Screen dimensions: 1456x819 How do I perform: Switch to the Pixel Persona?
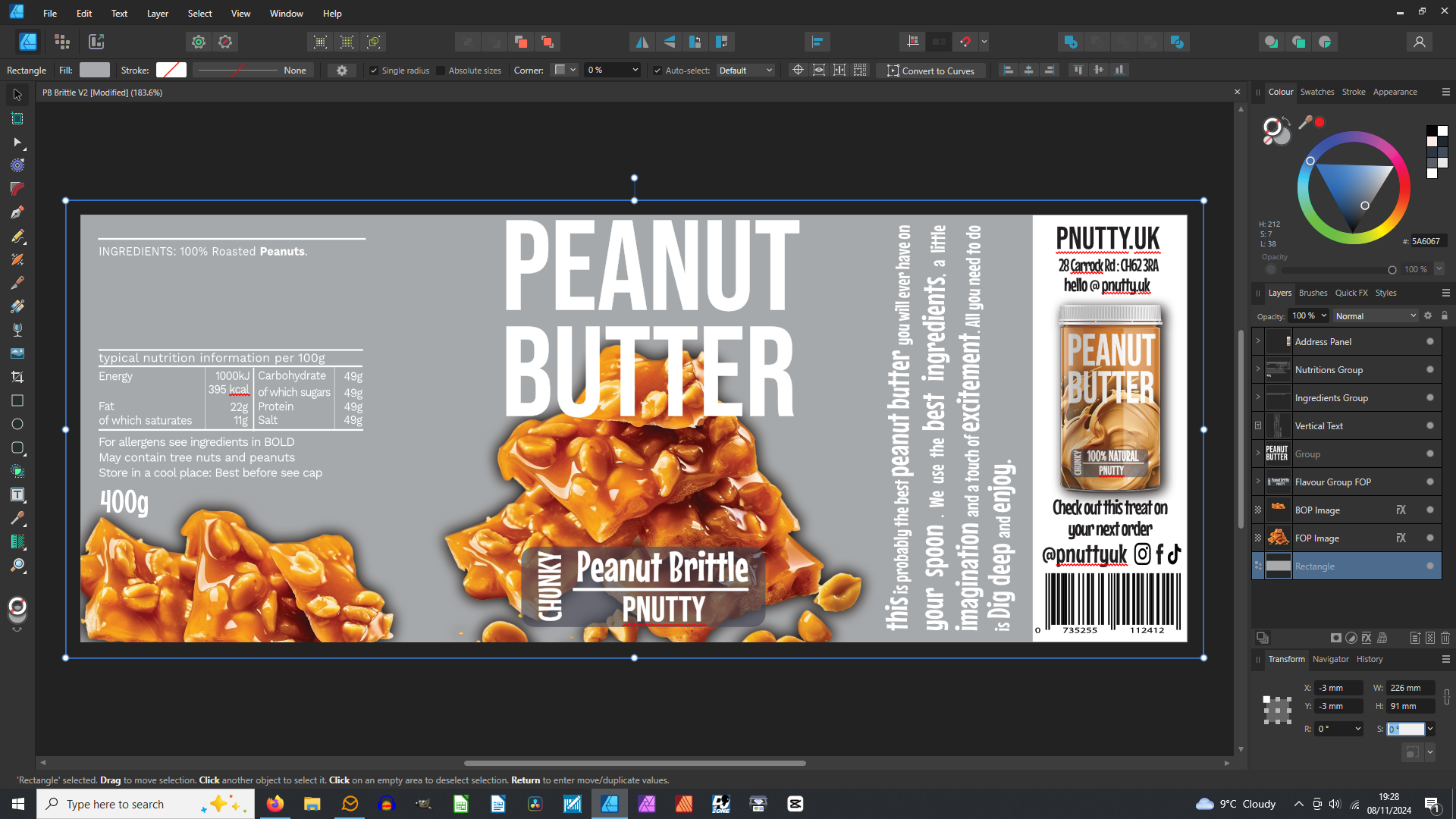(62, 42)
